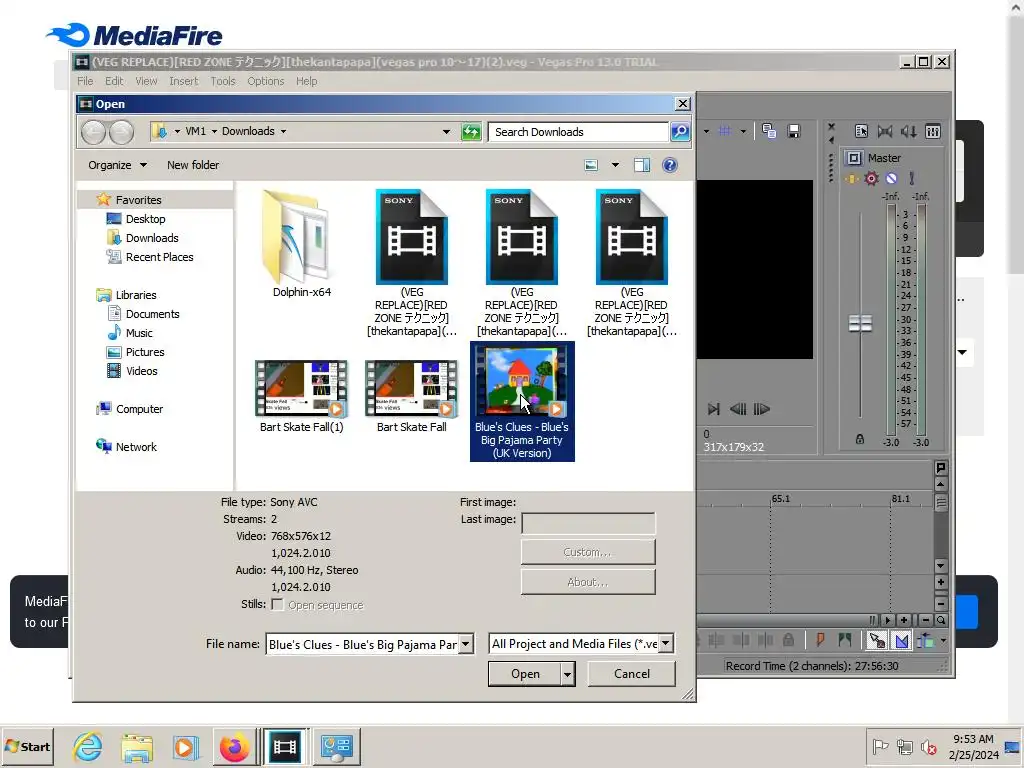
Task: Toggle the automatic crossfades icon
Action: (x=902, y=641)
